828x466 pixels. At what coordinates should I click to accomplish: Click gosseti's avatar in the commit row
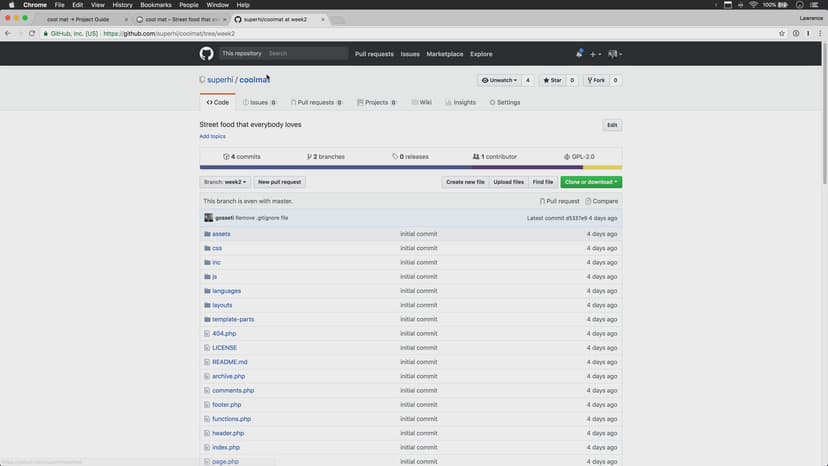point(209,217)
